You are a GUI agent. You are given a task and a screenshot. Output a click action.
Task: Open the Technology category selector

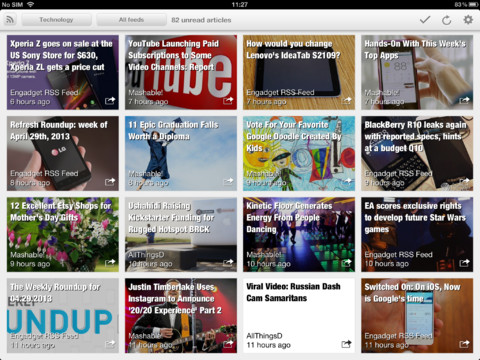coord(56,20)
